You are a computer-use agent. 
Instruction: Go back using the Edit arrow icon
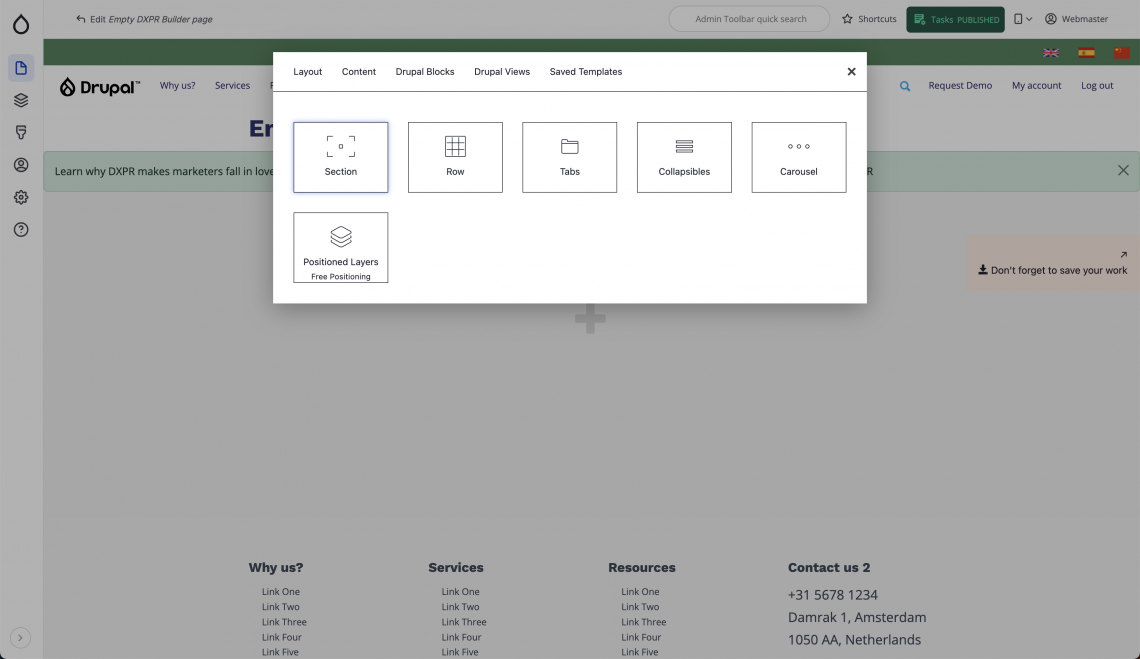click(81, 19)
